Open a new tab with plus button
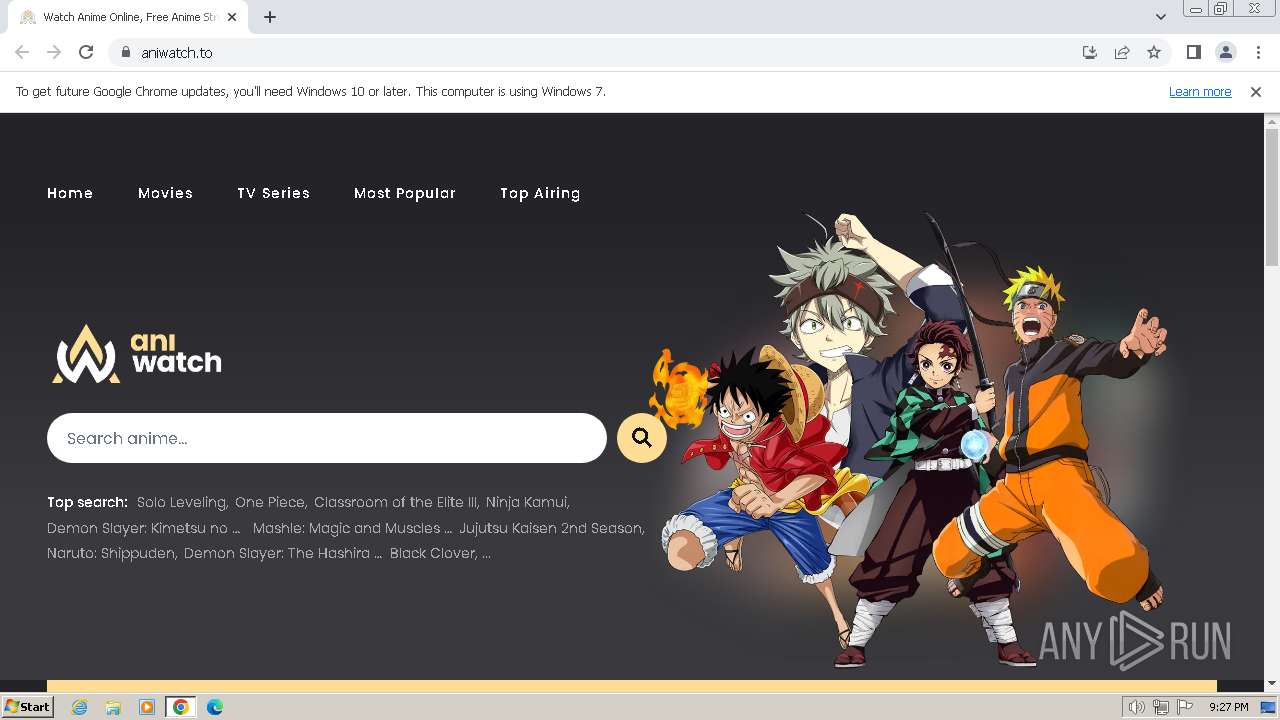The height and width of the screenshot is (720, 1280). pyautogui.click(x=270, y=17)
